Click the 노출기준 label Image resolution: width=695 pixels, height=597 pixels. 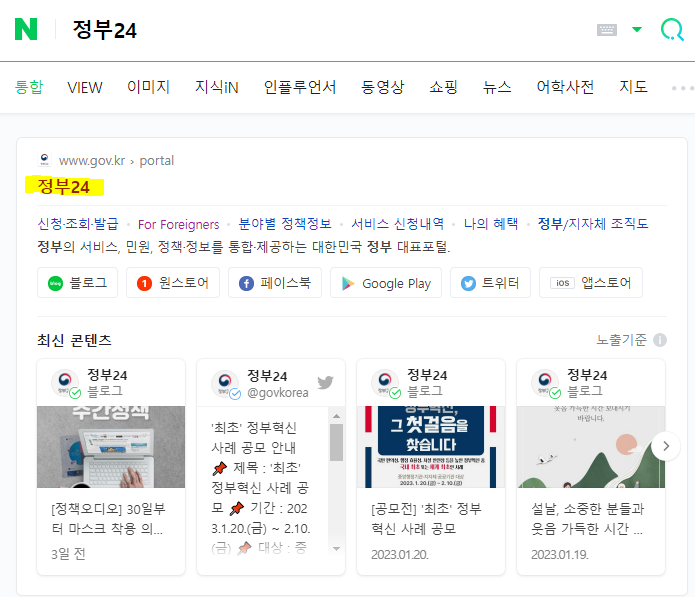click(621, 340)
